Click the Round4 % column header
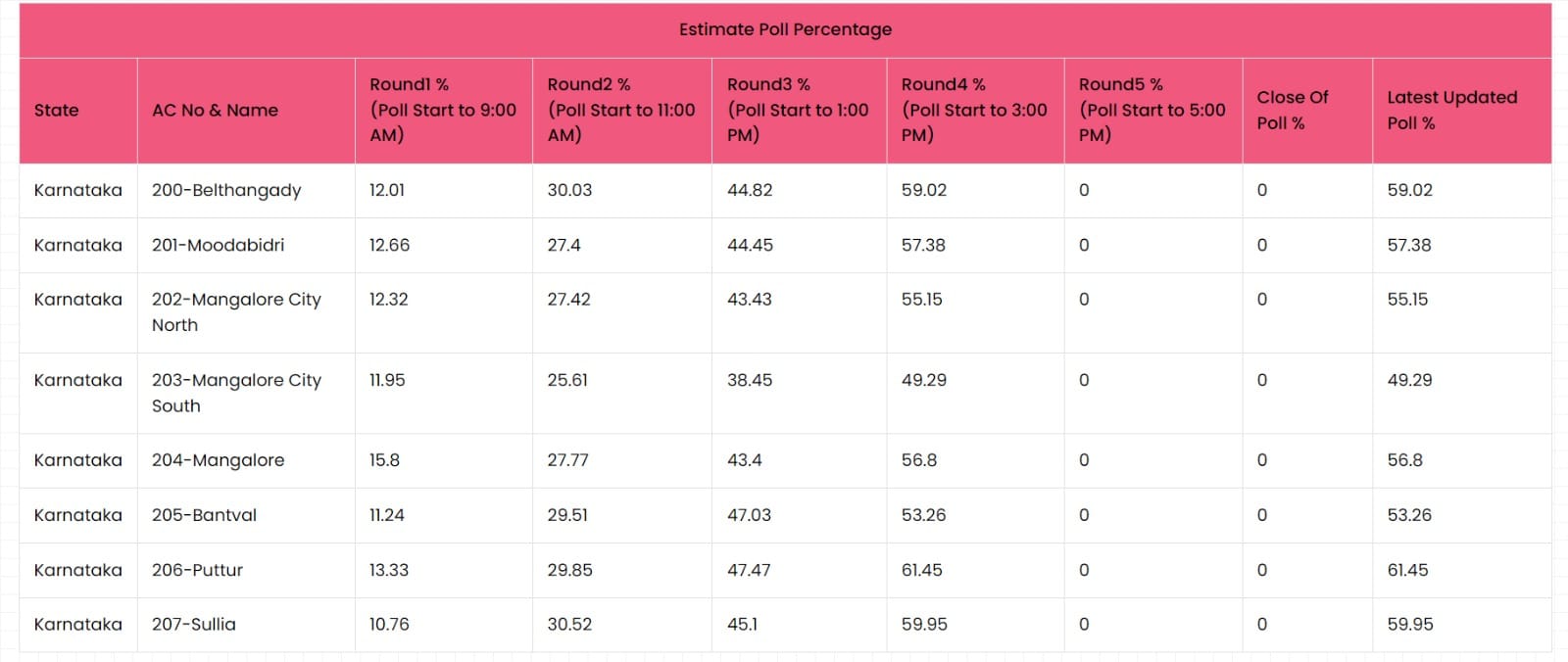Viewport: 1568px width, 662px height. click(x=975, y=111)
